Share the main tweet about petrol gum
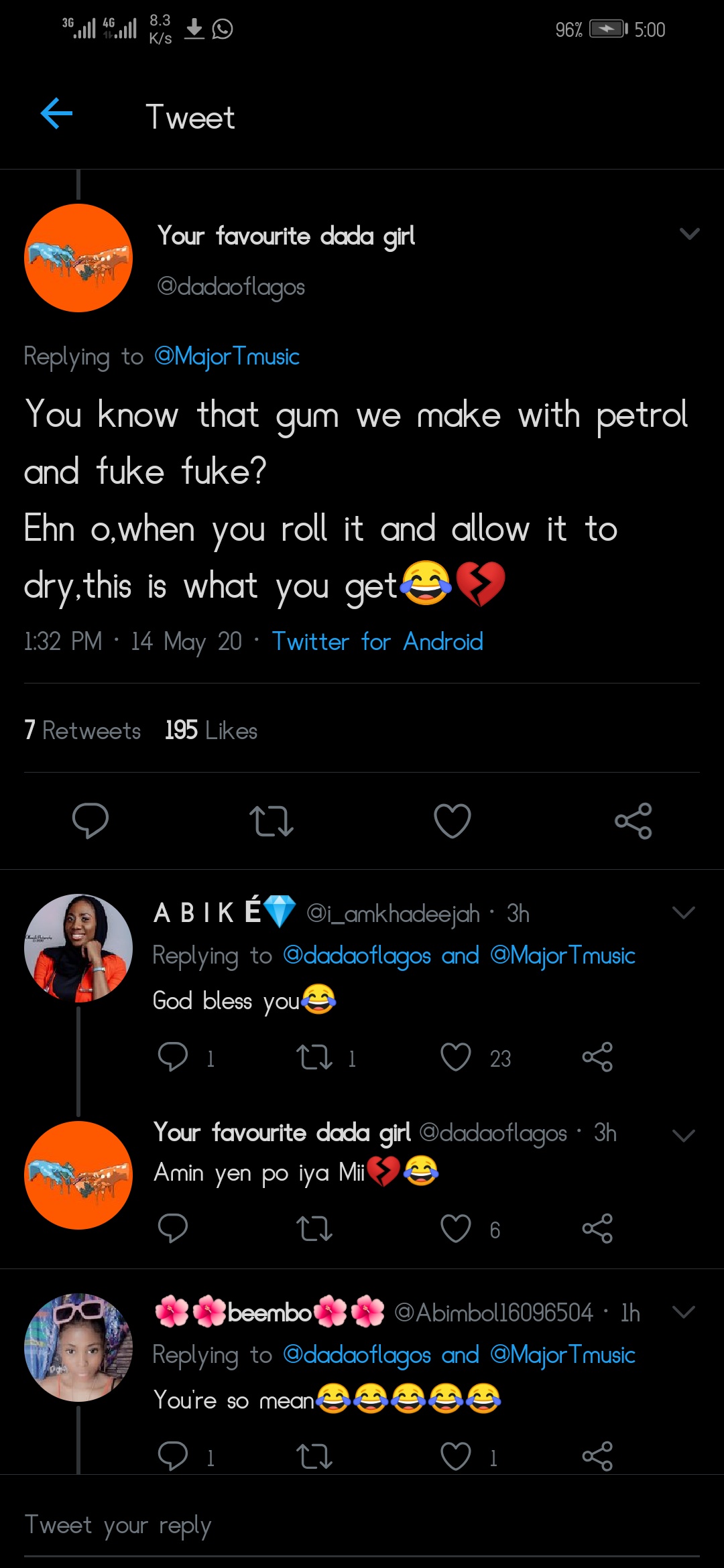This screenshot has height=1568, width=724. coord(633,821)
